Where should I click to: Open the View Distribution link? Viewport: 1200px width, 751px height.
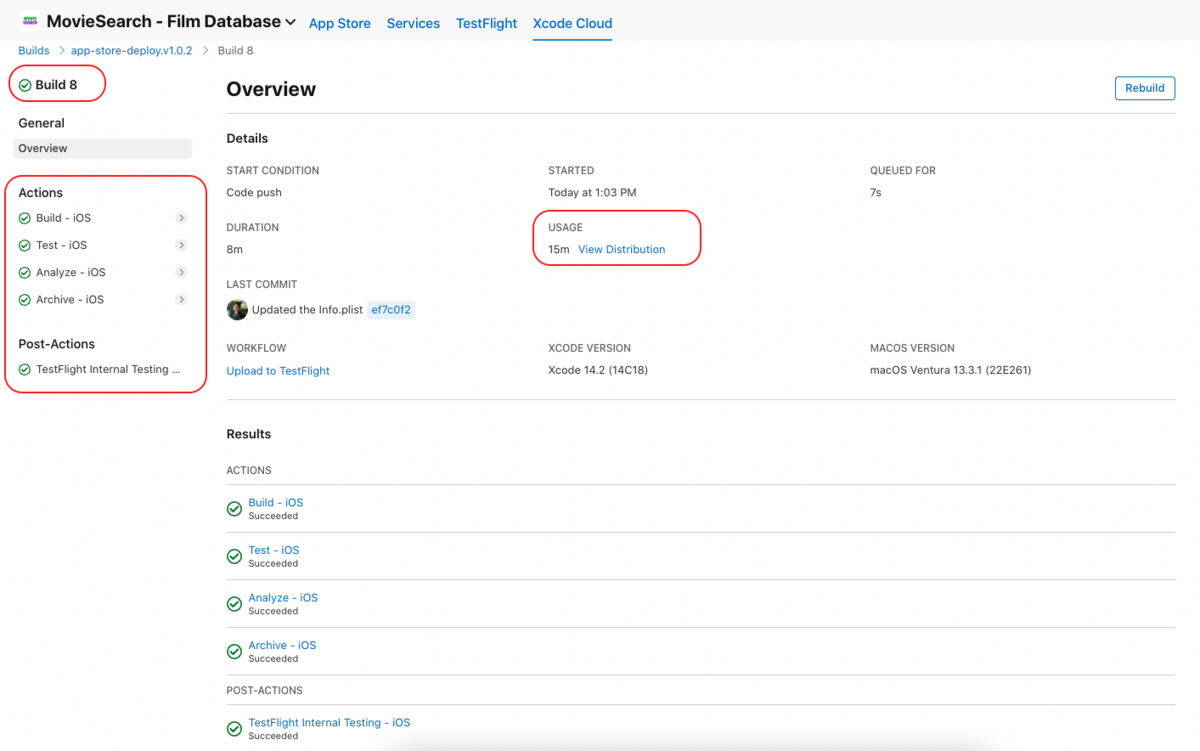pos(621,249)
